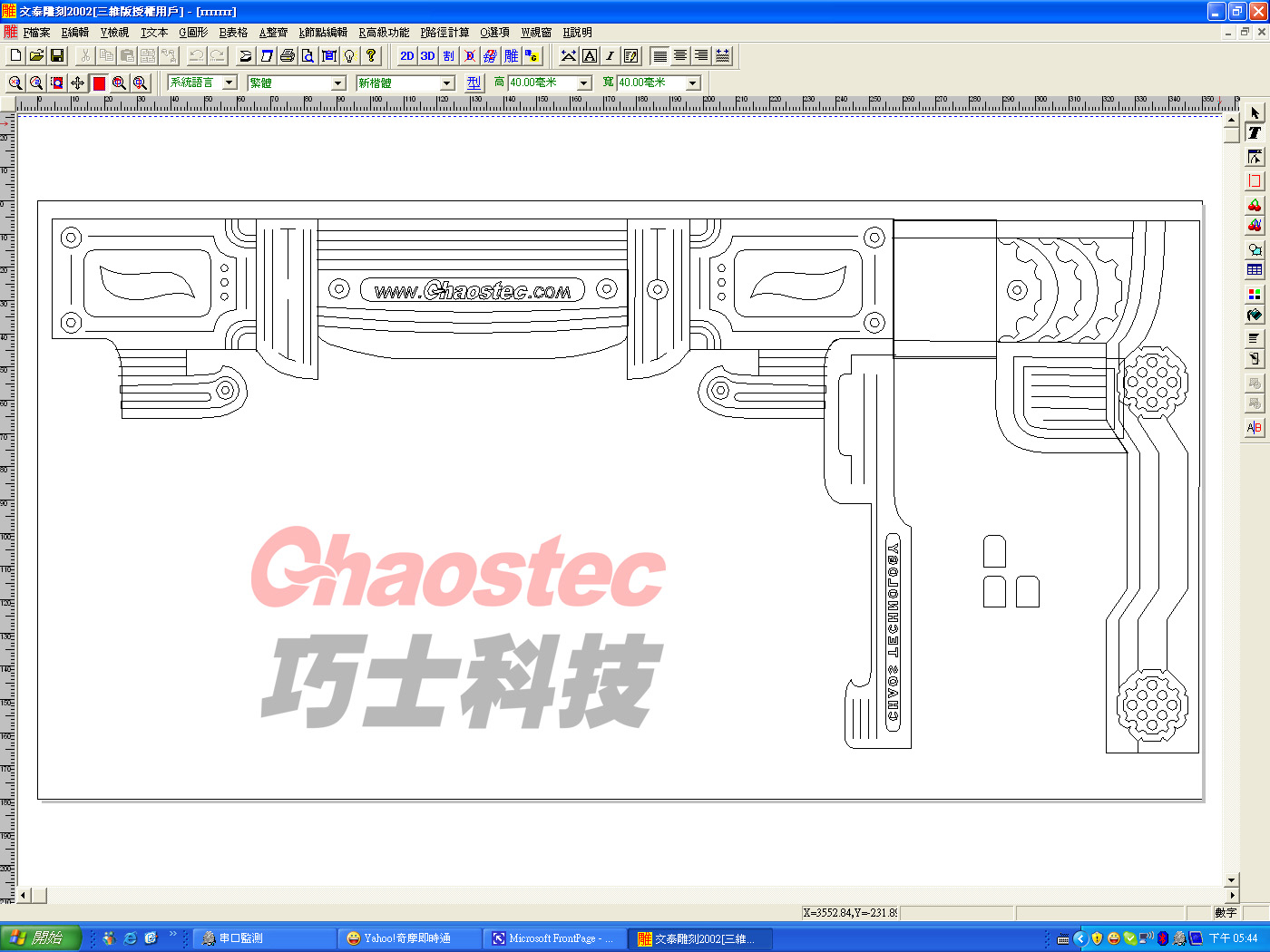Click the light bulb tip icon
Screen dimensions: 1270x952
[349, 56]
